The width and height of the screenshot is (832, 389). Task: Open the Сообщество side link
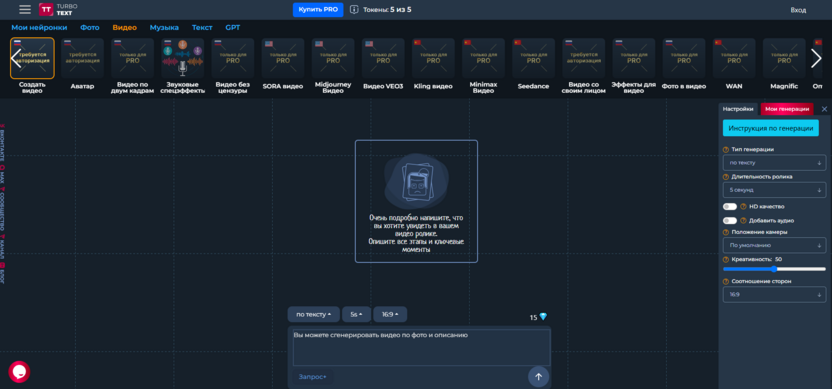3,208
